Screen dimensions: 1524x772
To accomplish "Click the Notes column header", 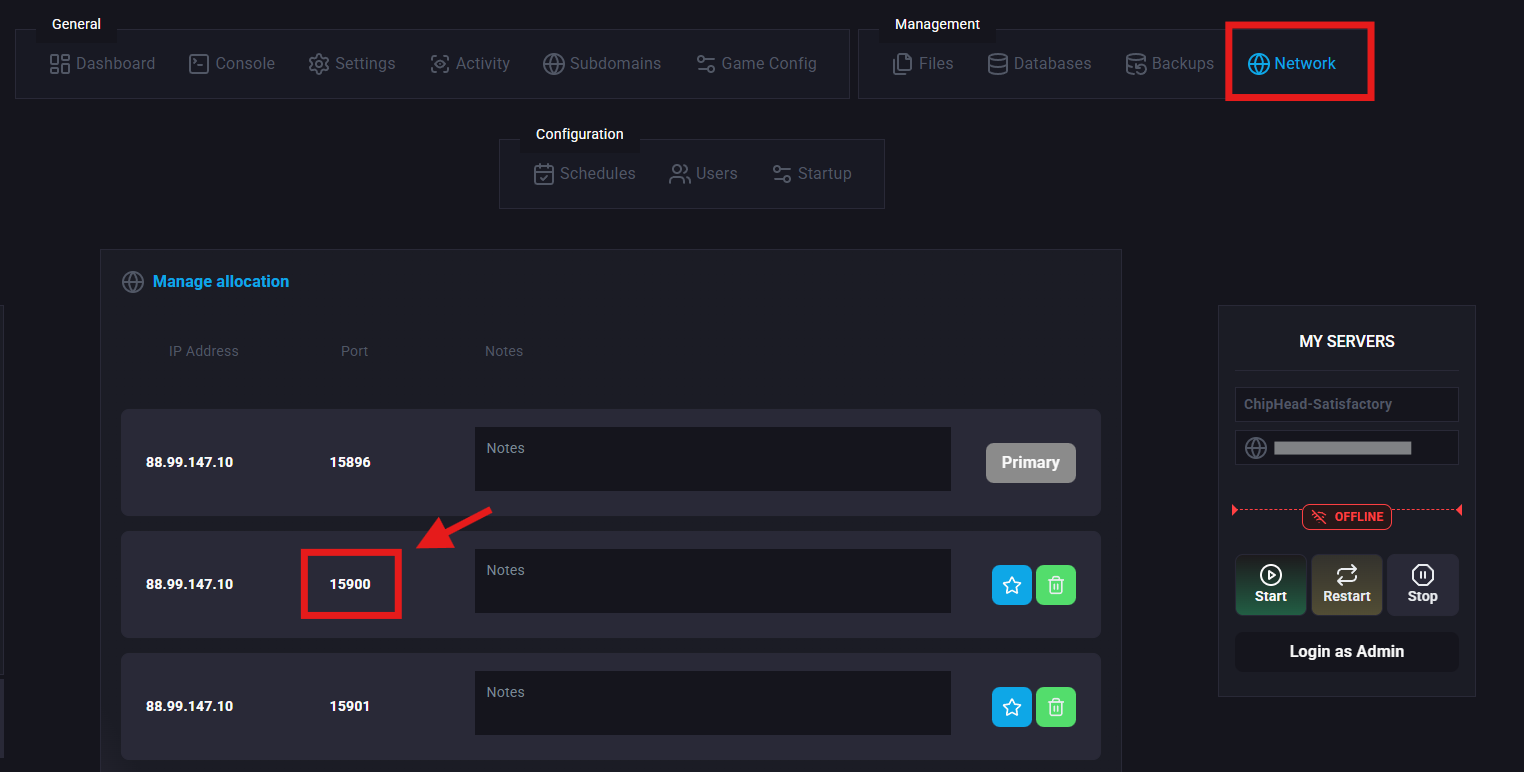I will point(504,351).
